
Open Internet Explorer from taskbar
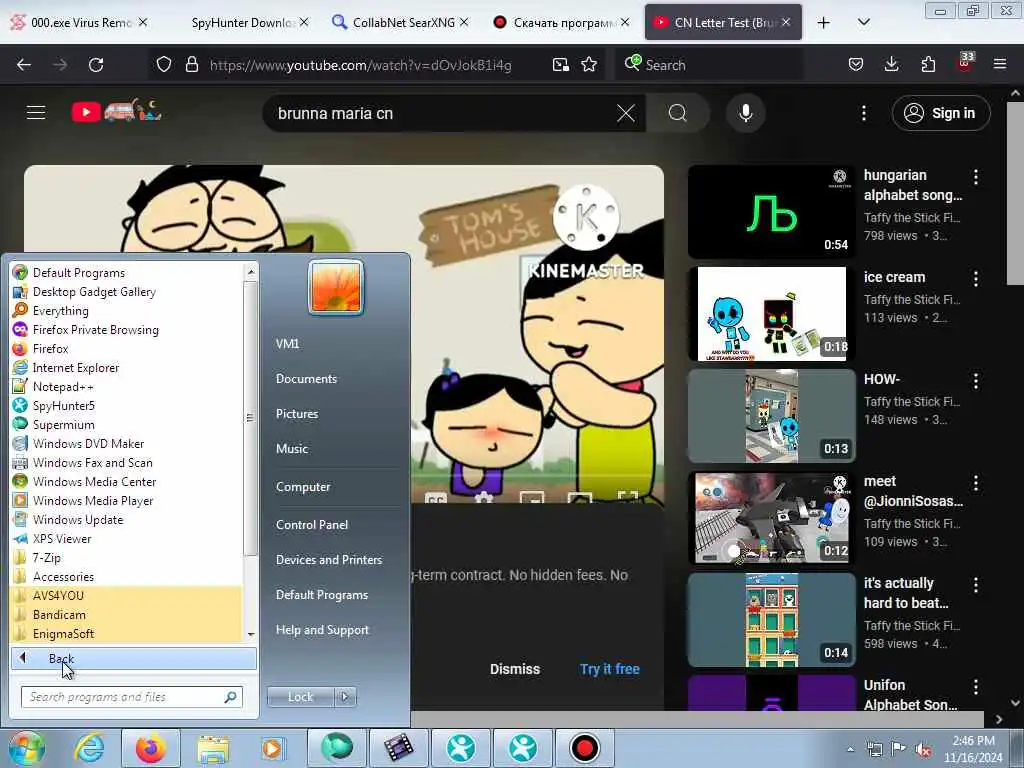click(x=89, y=748)
